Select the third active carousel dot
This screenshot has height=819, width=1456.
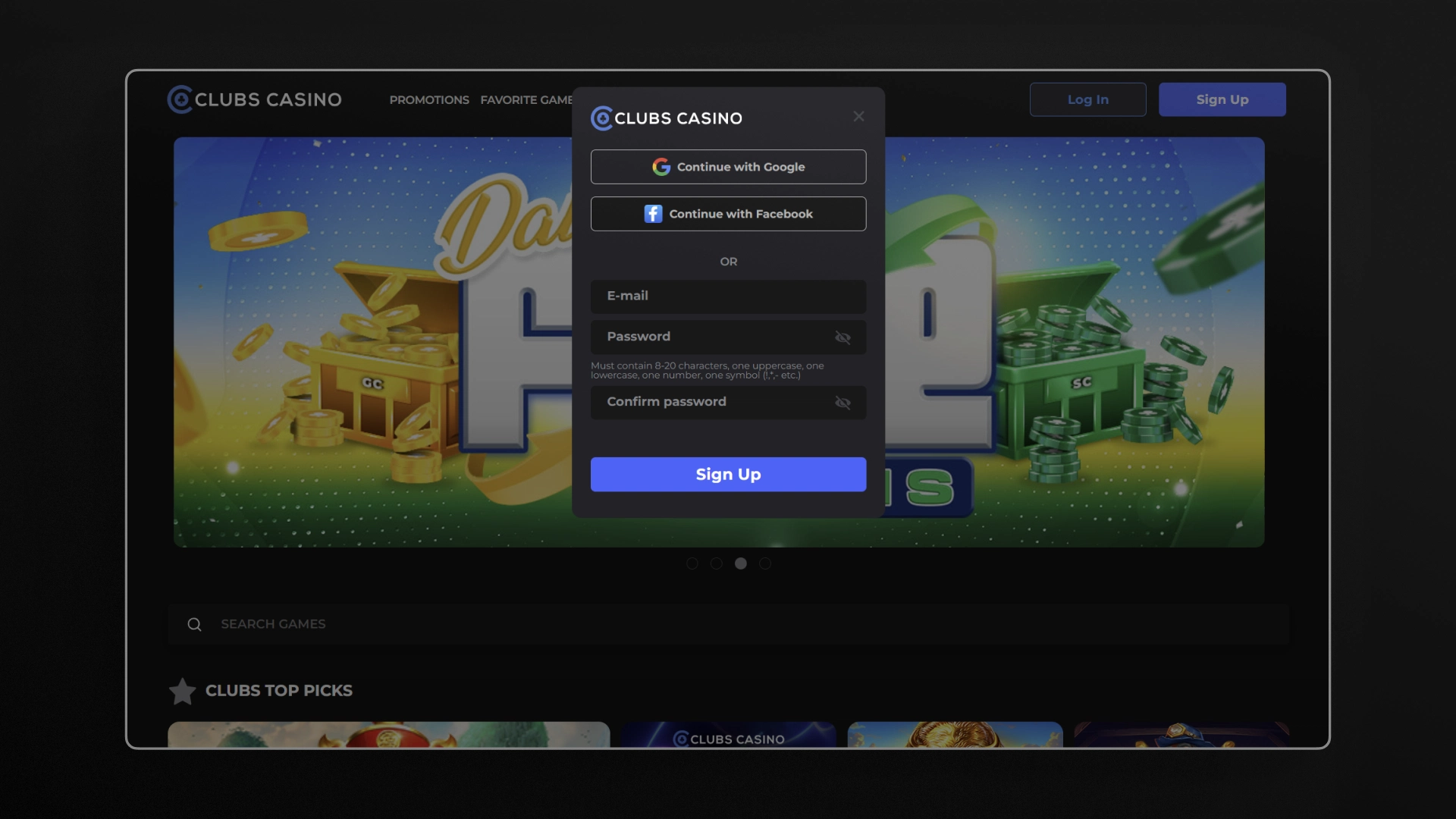click(741, 563)
